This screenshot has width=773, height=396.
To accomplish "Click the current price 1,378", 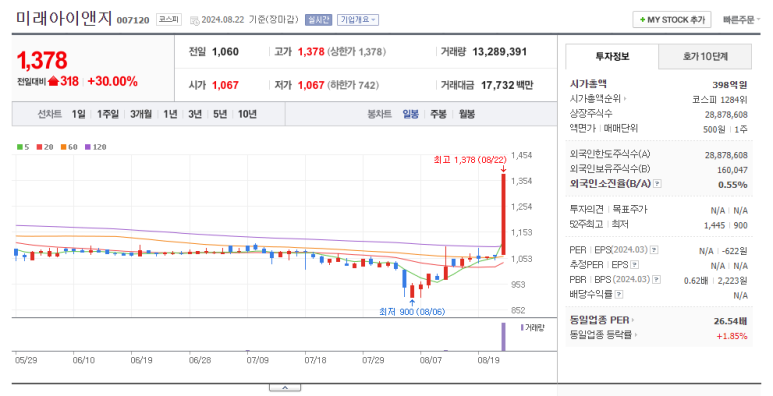I will 42,60.
